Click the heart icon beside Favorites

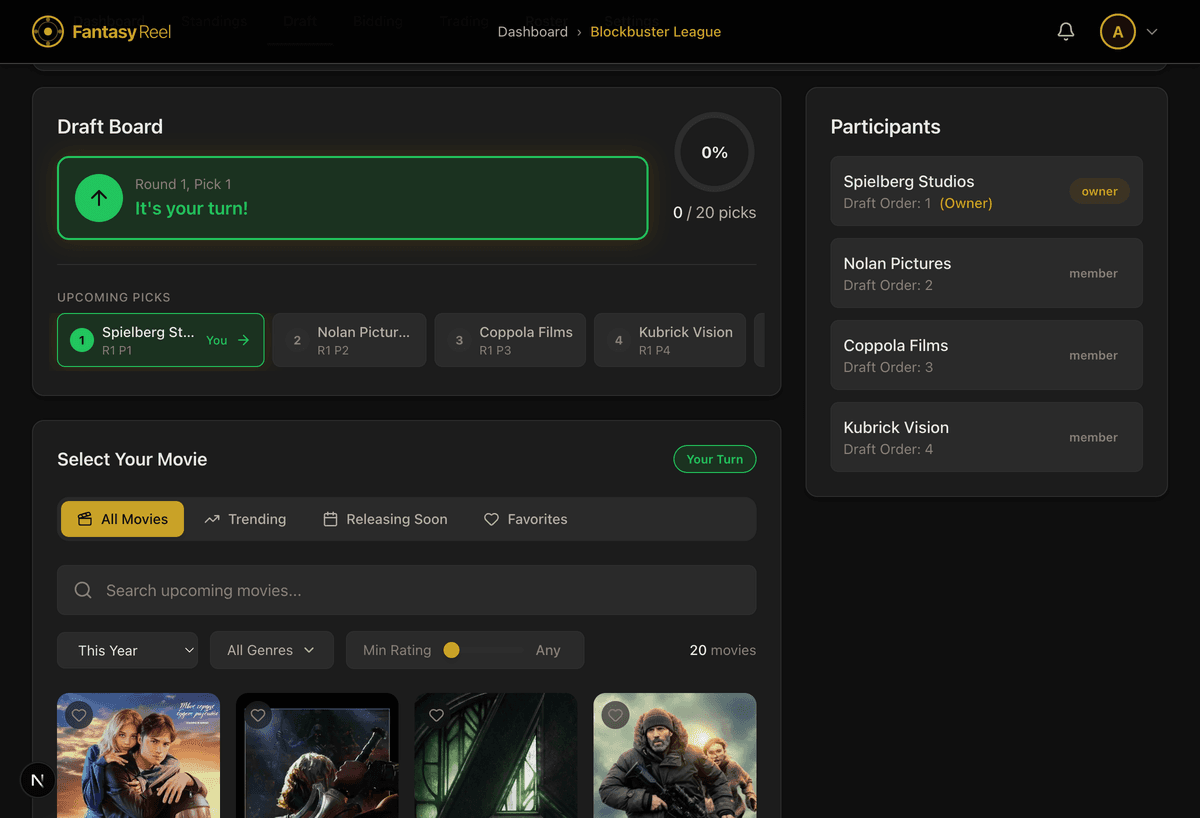tap(491, 519)
